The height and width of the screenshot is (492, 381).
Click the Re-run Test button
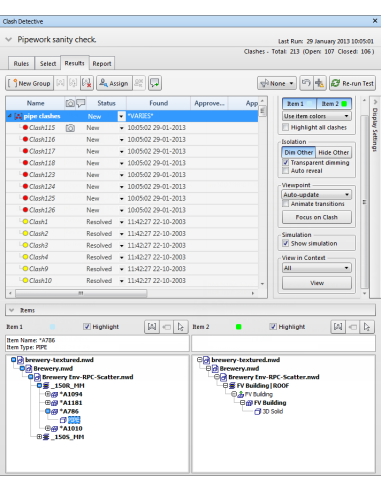pos(353,83)
